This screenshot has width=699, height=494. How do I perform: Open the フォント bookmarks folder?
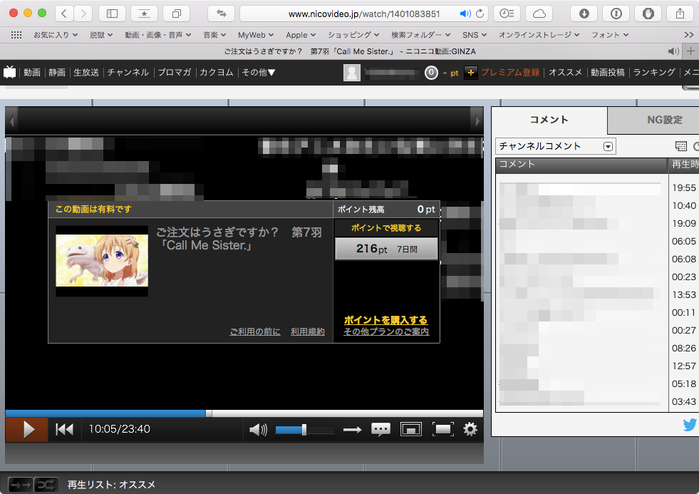(610, 35)
